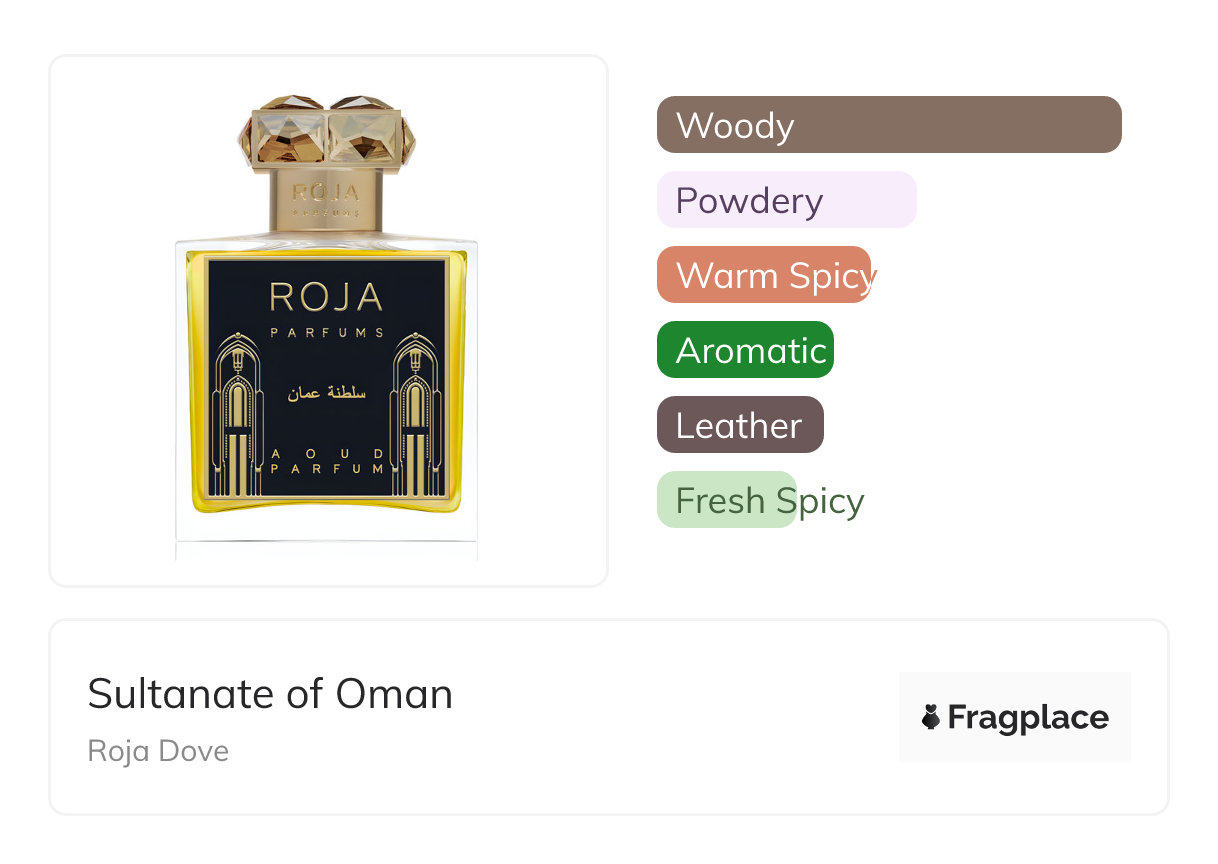Click the Fresh Spicy accord bar
This screenshot has height=864, width=1218.
point(727,500)
